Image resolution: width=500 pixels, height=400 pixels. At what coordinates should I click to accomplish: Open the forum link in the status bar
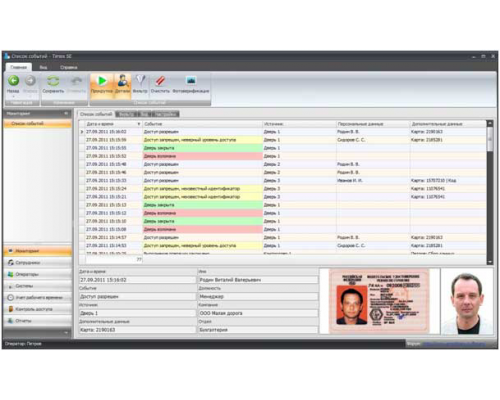[454, 343]
